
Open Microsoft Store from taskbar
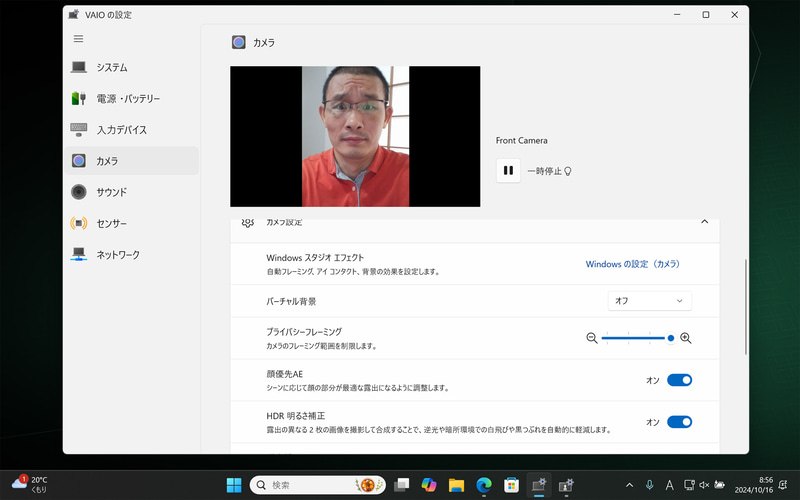tap(511, 485)
